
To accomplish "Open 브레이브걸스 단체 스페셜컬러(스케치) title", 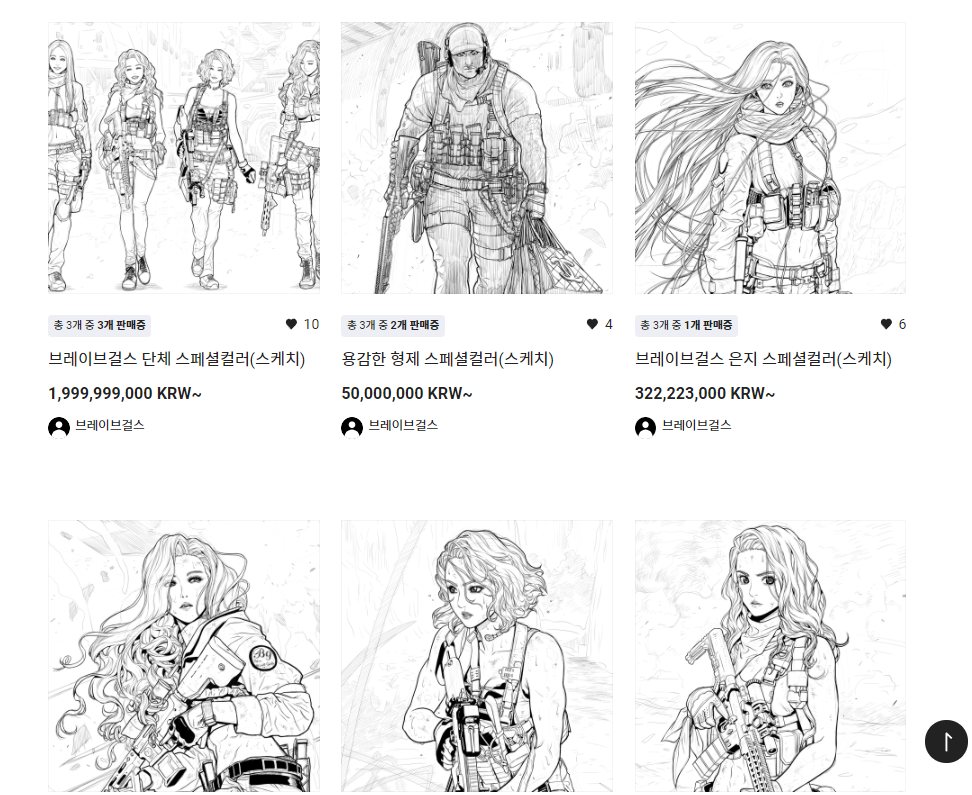I will (177, 359).
